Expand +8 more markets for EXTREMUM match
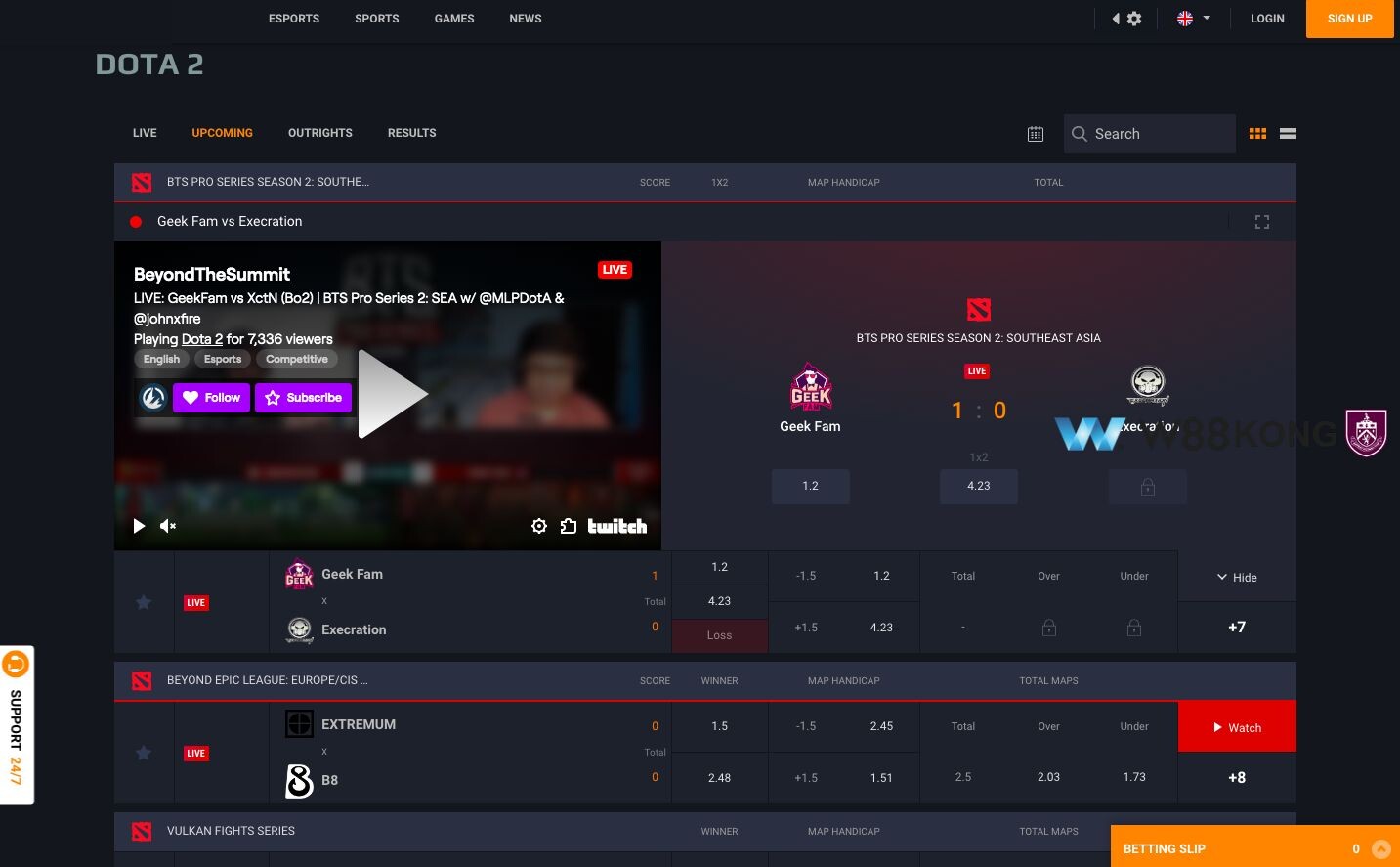Image resolution: width=1400 pixels, height=867 pixels. tap(1237, 778)
